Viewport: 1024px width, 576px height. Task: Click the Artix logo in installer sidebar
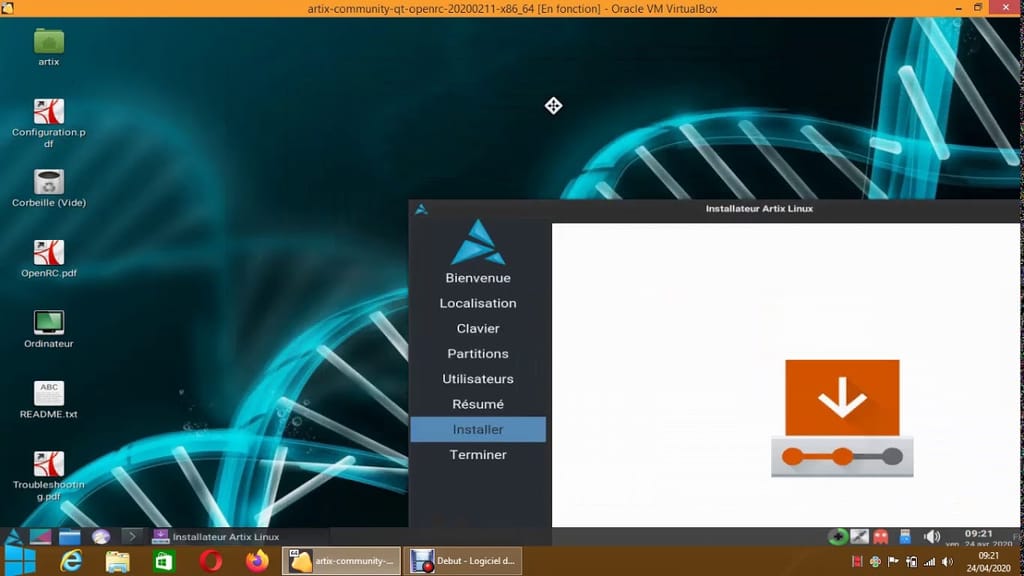click(x=478, y=242)
